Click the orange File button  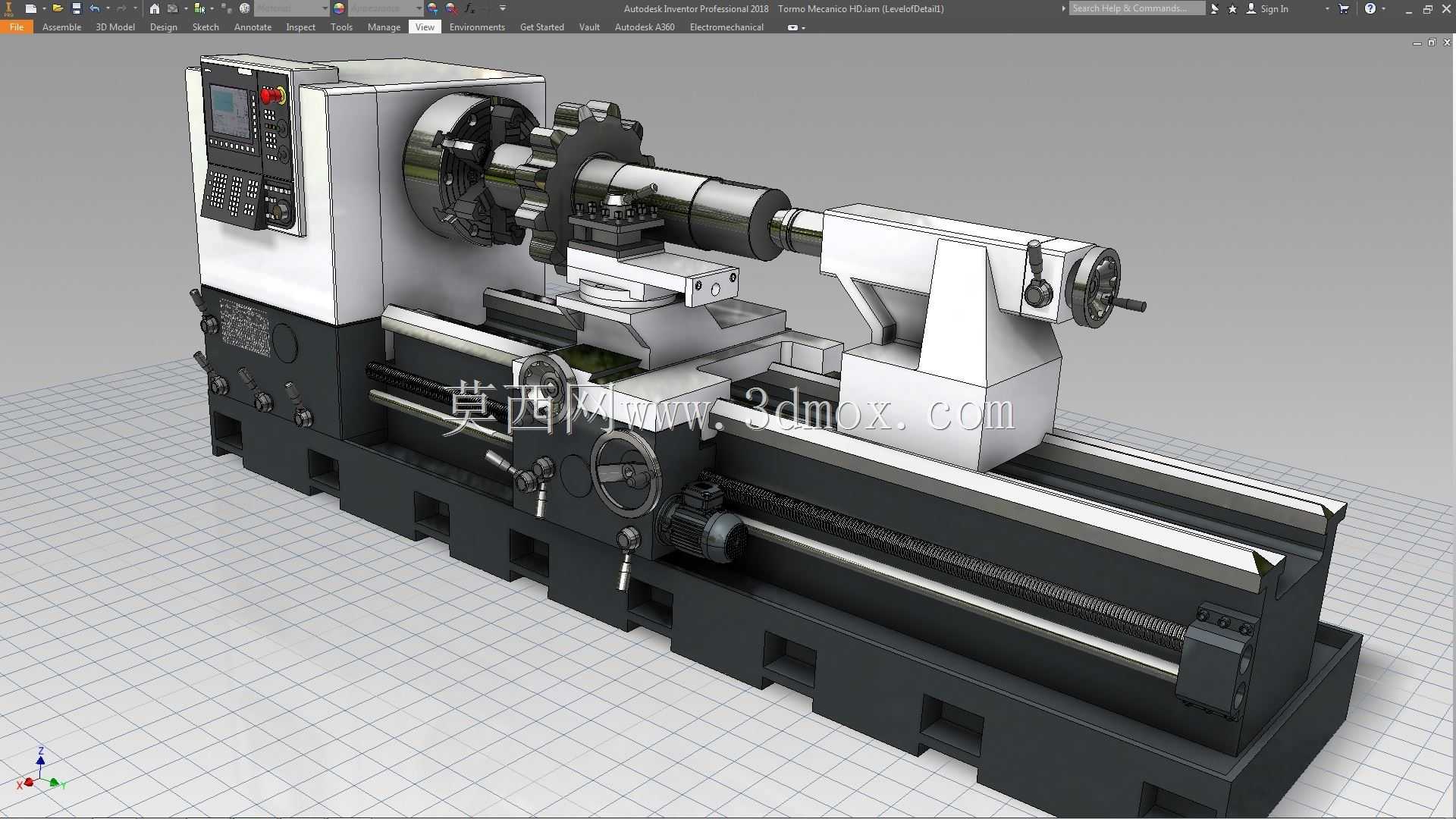17,27
